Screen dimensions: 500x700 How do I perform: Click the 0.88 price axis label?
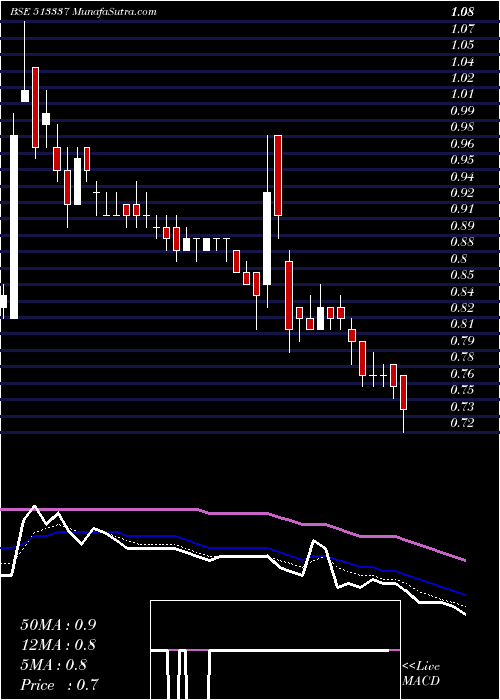[462, 242]
